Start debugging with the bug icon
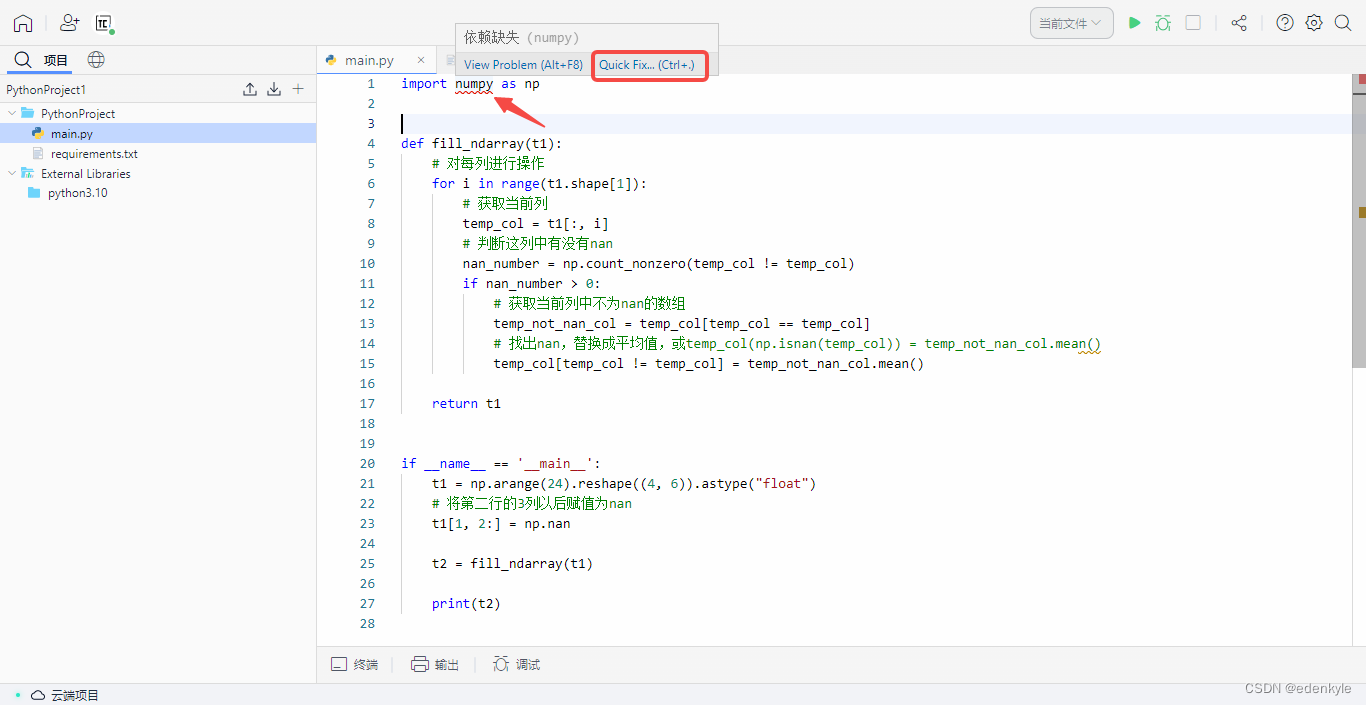 tap(1163, 23)
